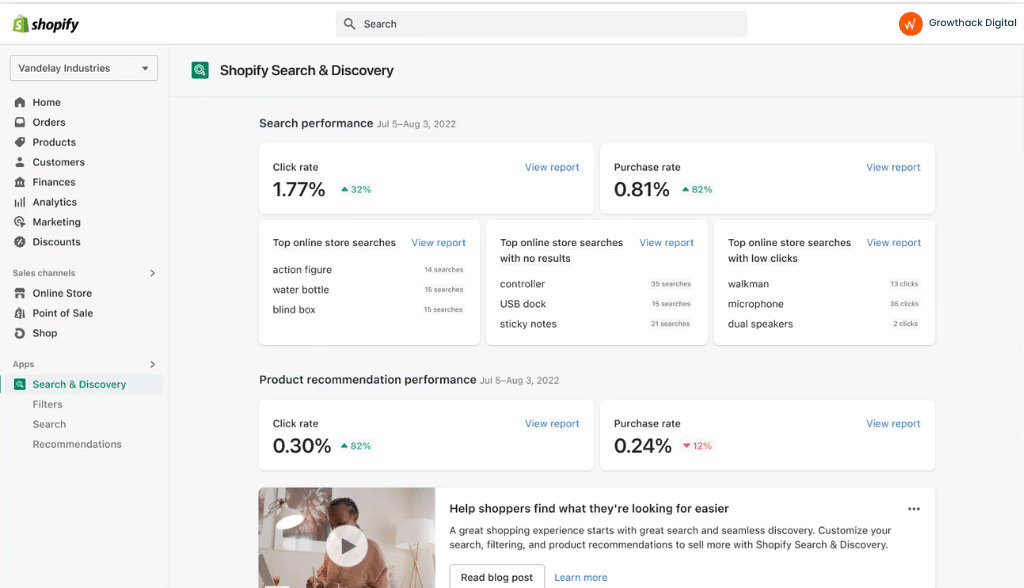
Task: Click the 'water bottle' search term
Action: click(301, 290)
